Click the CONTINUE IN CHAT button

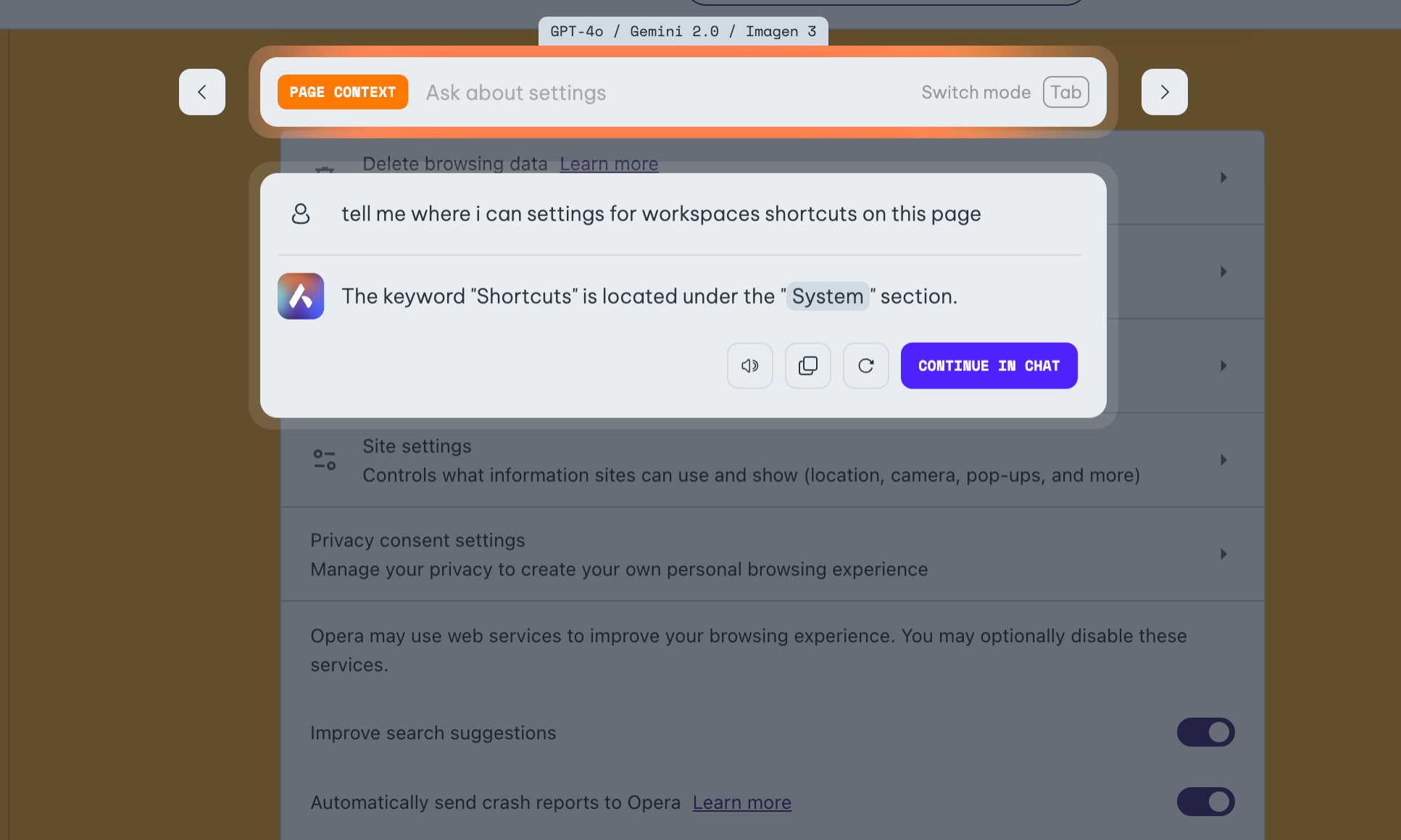[989, 366]
